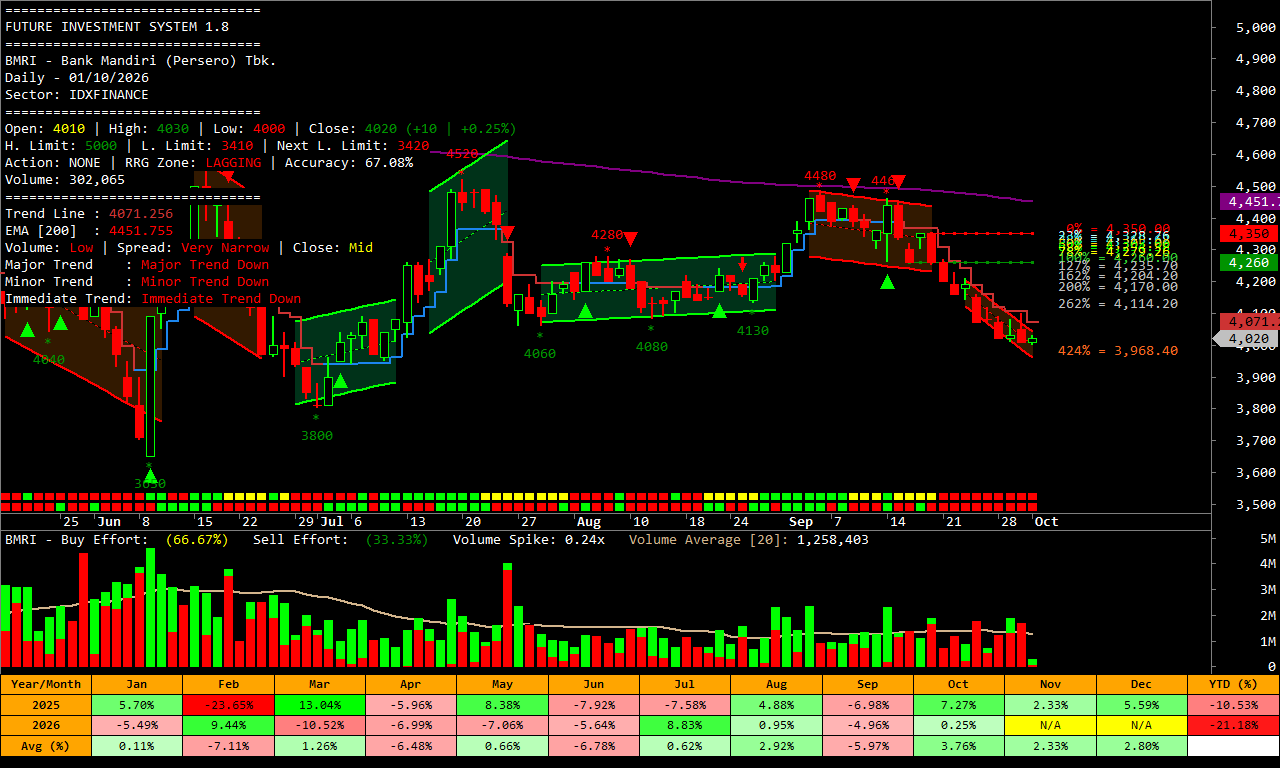Click the green up arrow left of 4130

tap(719, 311)
